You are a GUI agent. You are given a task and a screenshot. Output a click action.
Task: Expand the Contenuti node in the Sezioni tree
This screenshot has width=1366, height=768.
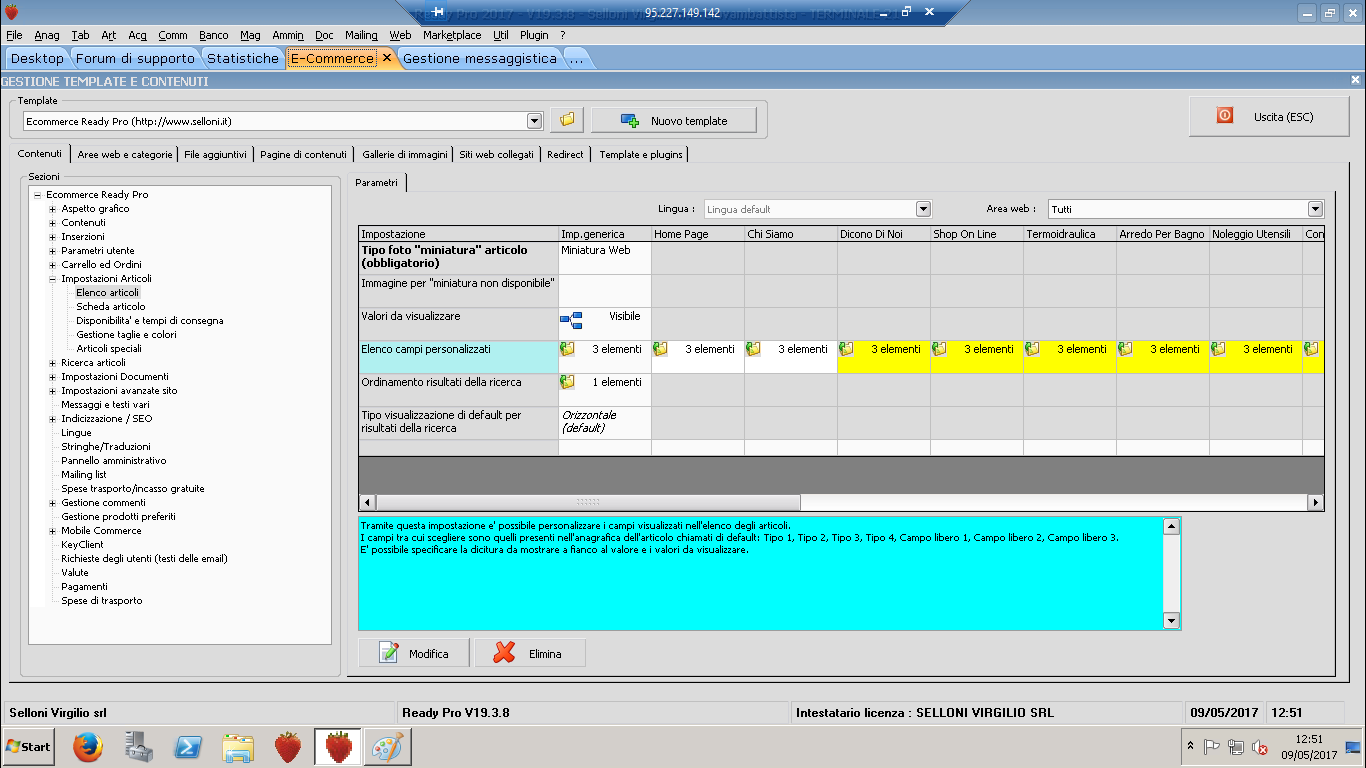pyautogui.click(x=52, y=223)
